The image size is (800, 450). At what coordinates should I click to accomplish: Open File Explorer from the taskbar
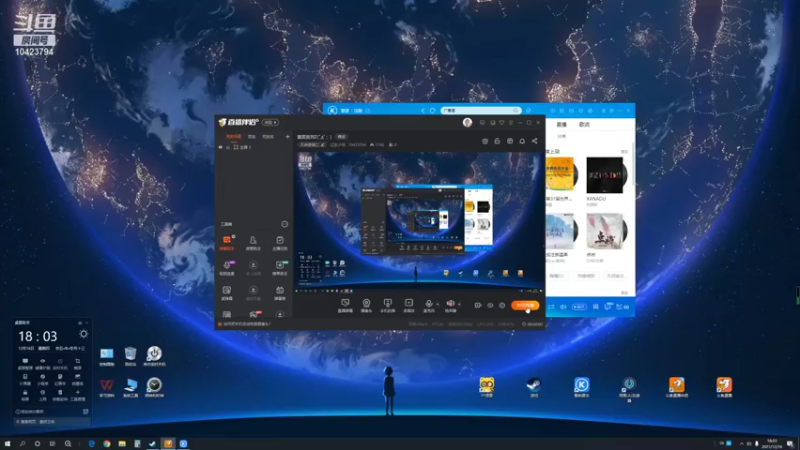[x=122, y=444]
